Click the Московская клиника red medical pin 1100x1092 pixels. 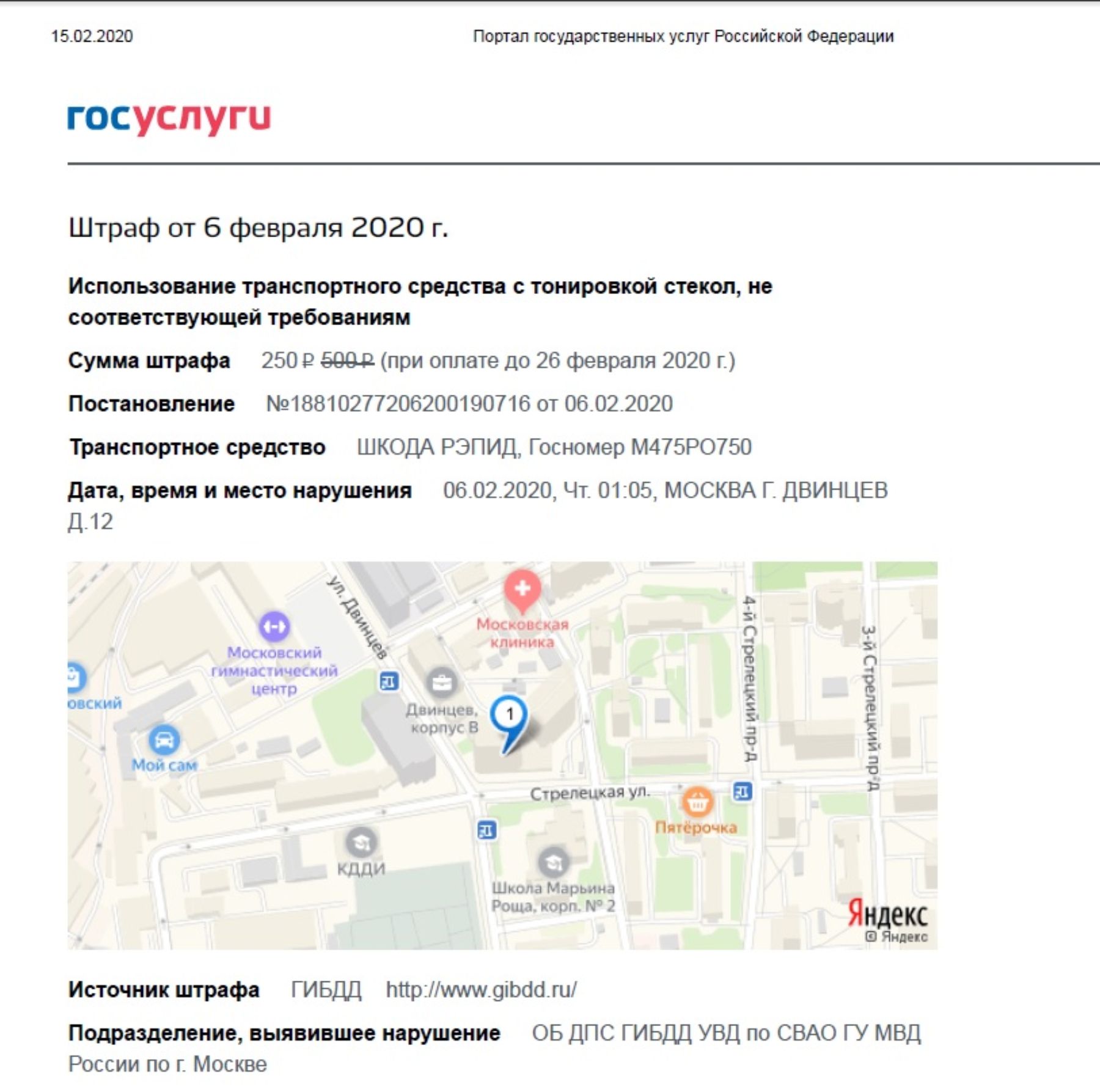[x=522, y=590]
